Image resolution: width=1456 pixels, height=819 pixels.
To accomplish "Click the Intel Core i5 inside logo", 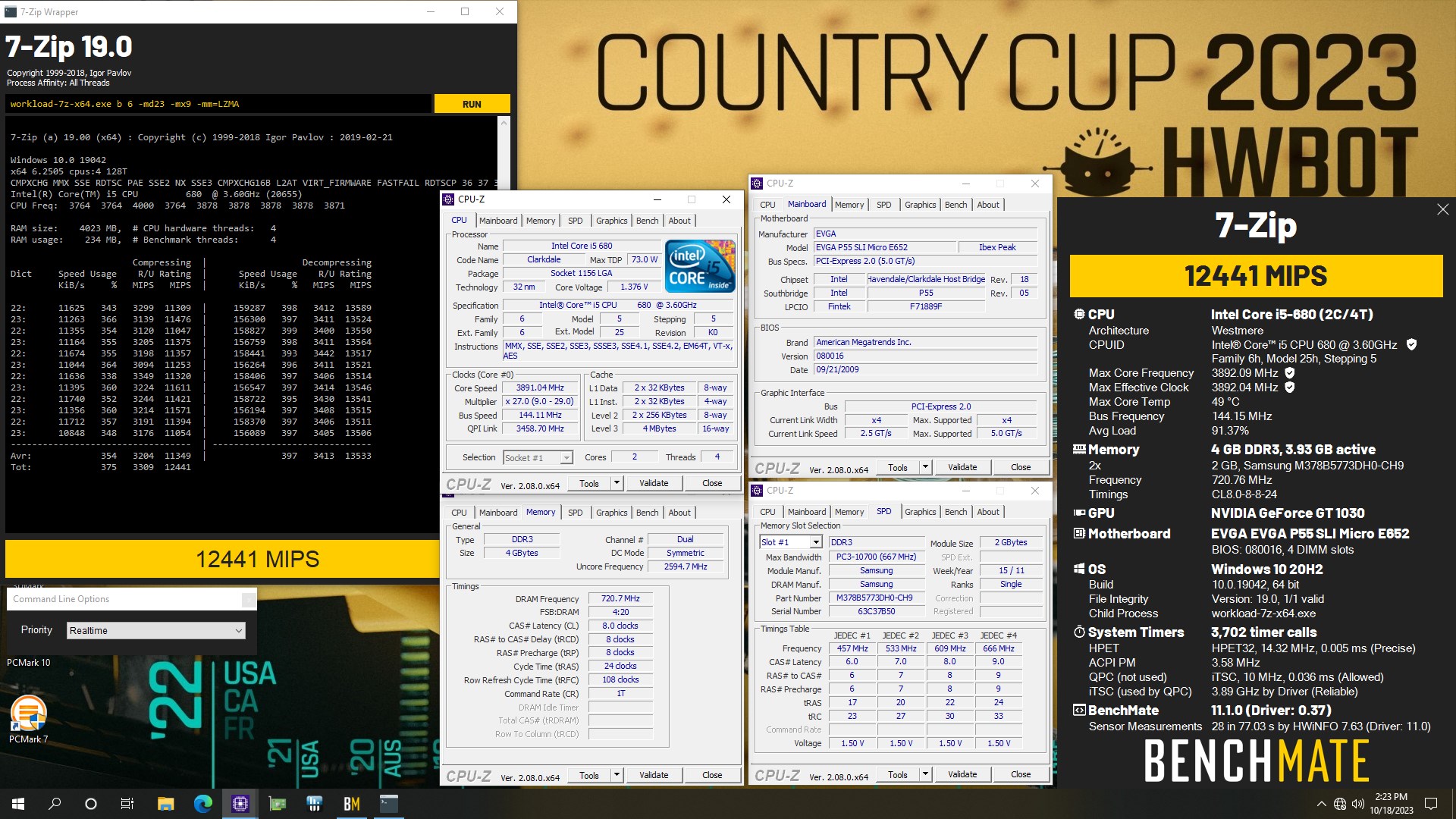I will pyautogui.click(x=700, y=266).
